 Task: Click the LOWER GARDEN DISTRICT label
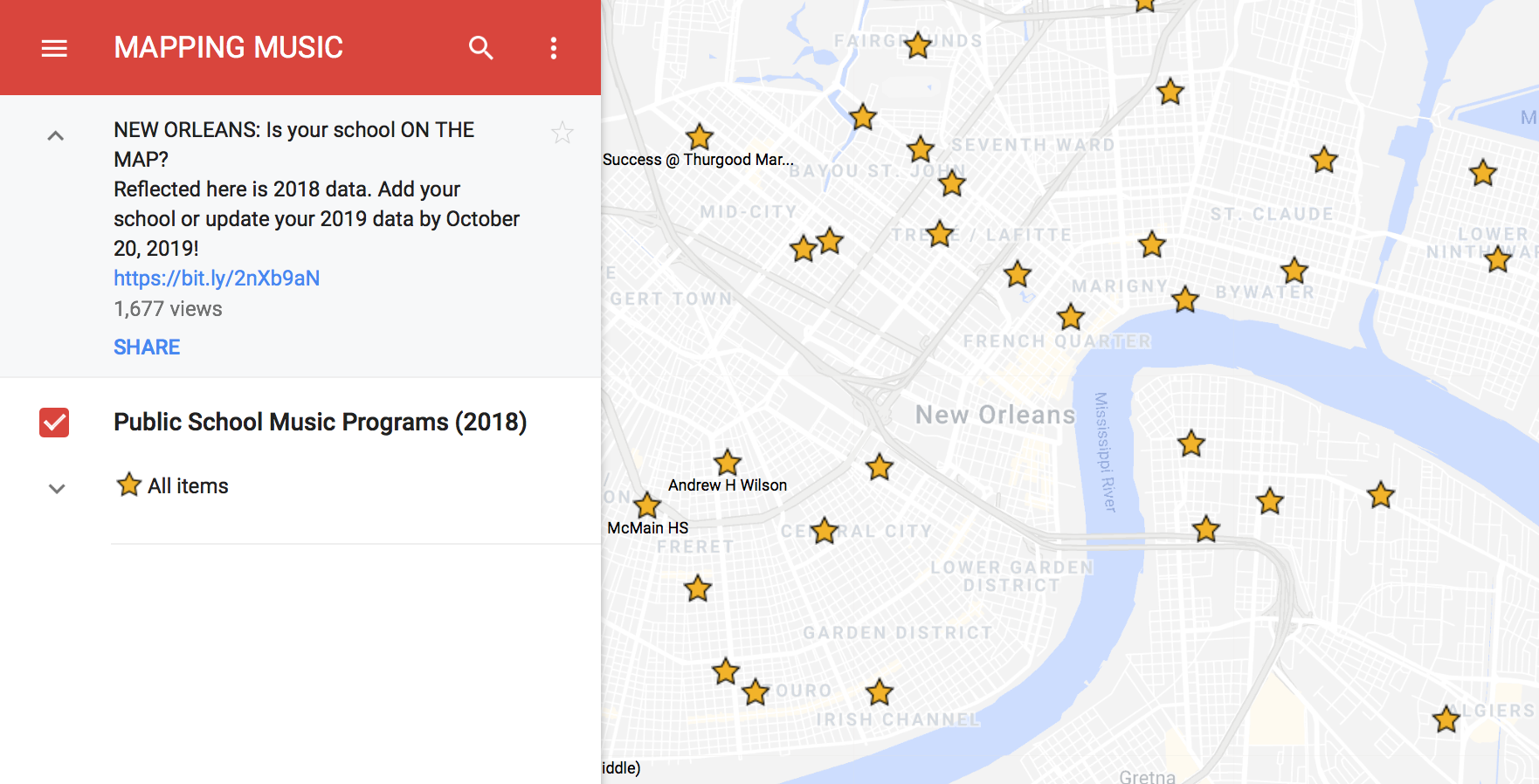coord(1011,576)
